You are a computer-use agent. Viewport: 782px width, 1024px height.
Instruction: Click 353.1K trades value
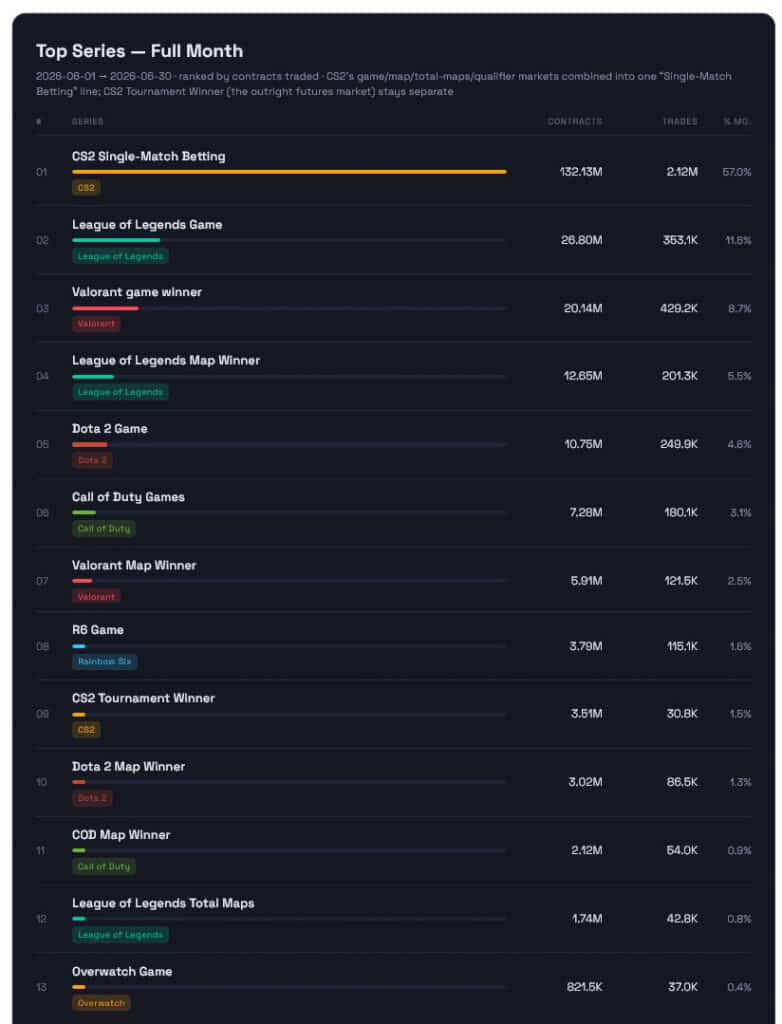click(680, 240)
